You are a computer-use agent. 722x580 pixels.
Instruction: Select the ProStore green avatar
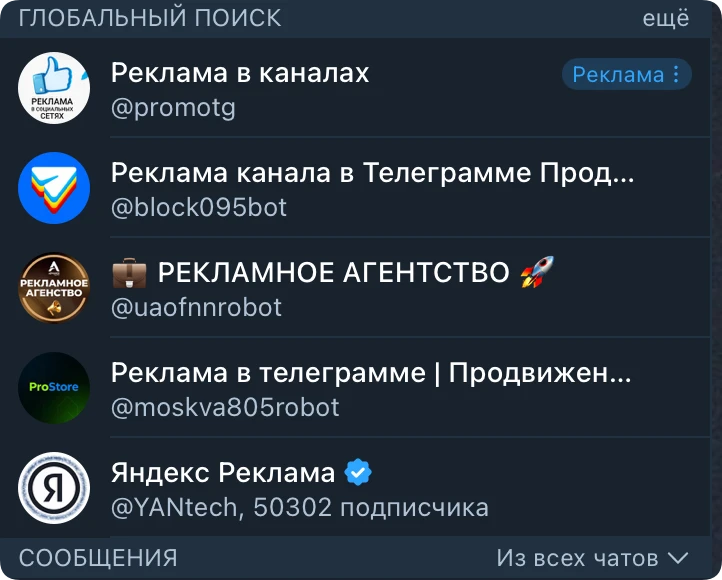(54, 388)
